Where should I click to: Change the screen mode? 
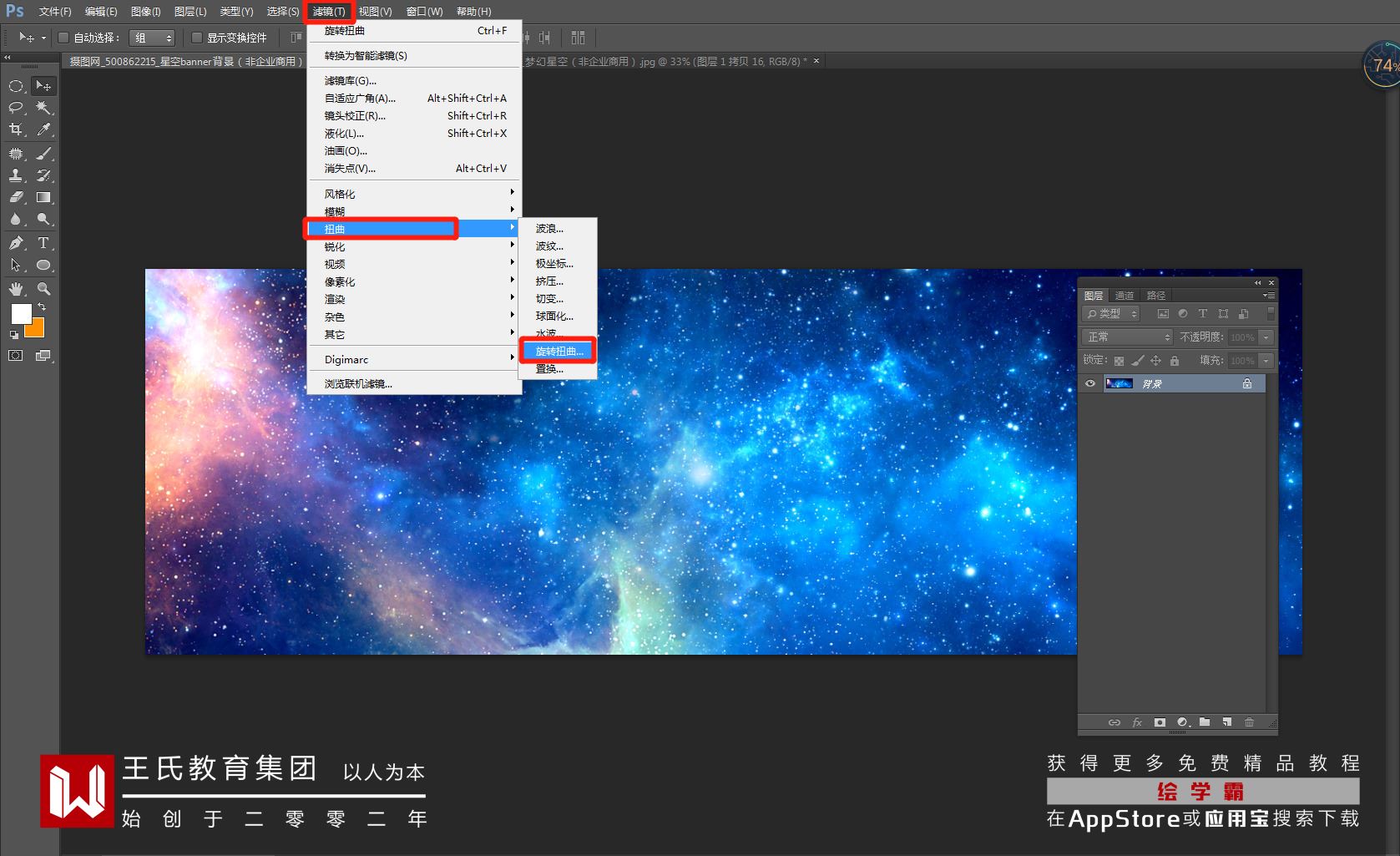43,356
